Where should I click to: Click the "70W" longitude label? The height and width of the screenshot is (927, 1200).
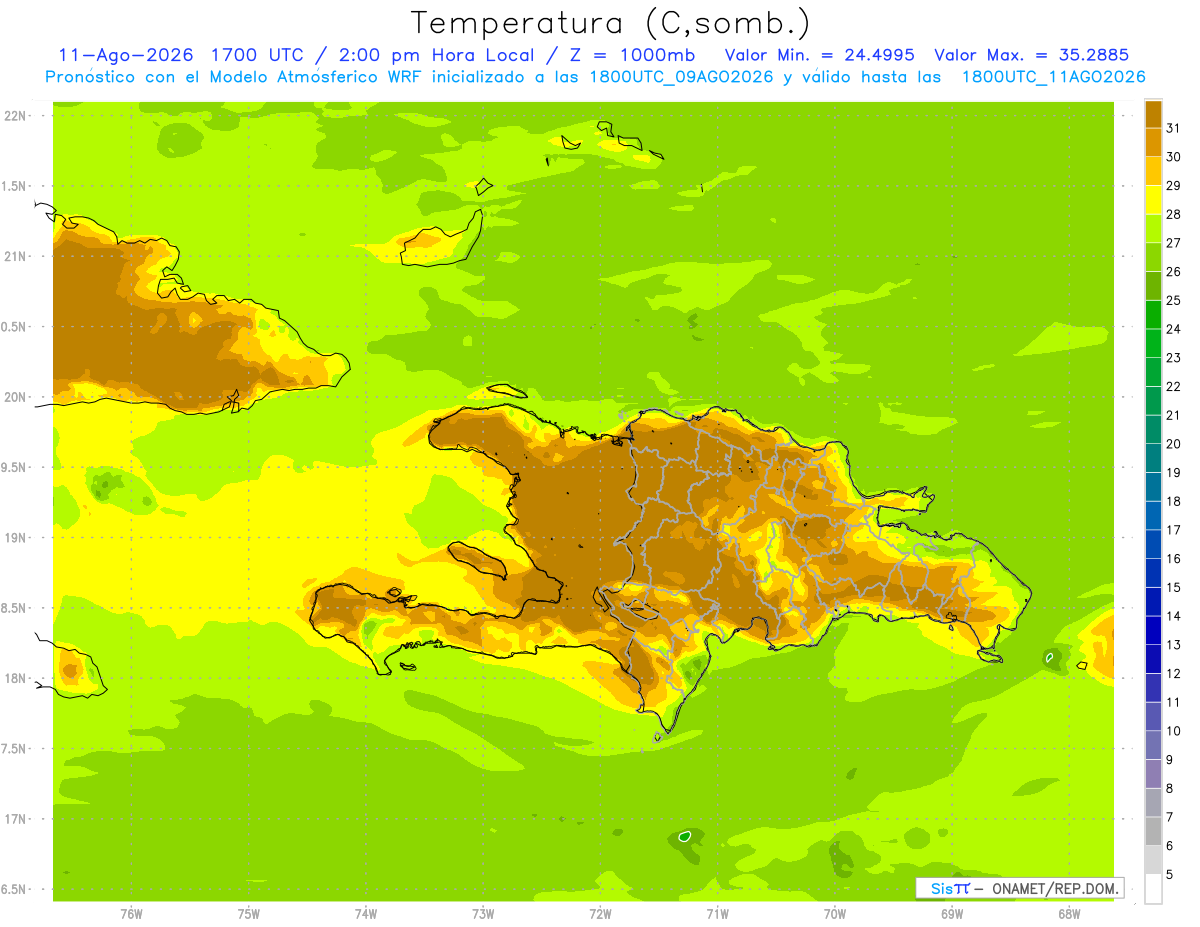(x=835, y=913)
